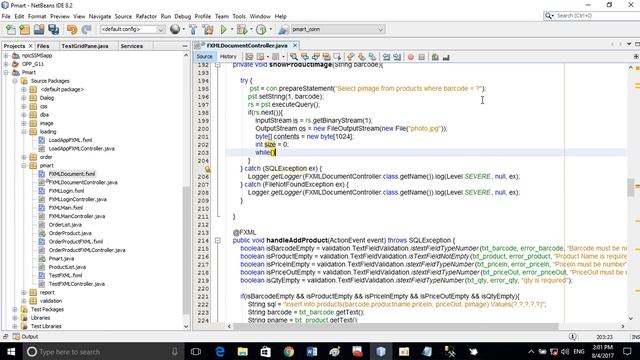Click the Uncomment icon in editor toolbar
The width and height of the screenshot is (640, 360).
click(435, 57)
